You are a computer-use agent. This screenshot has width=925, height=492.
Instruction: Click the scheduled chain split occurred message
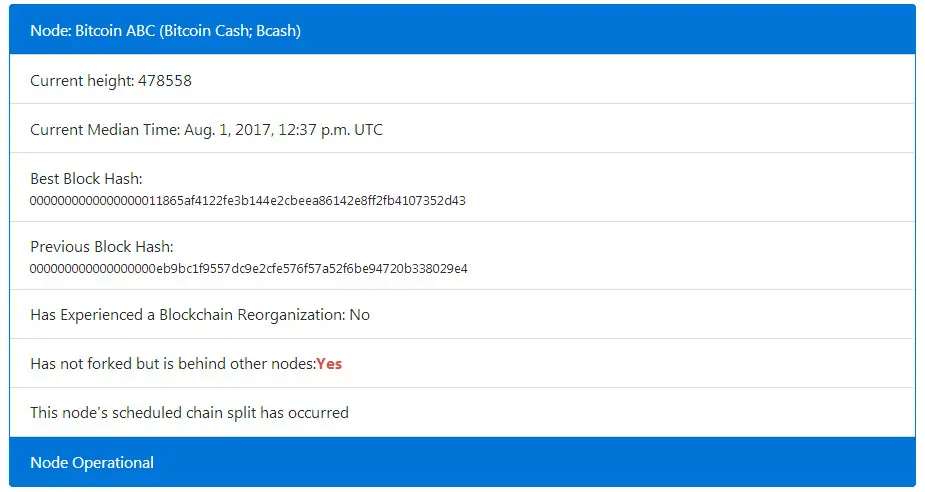(x=189, y=412)
